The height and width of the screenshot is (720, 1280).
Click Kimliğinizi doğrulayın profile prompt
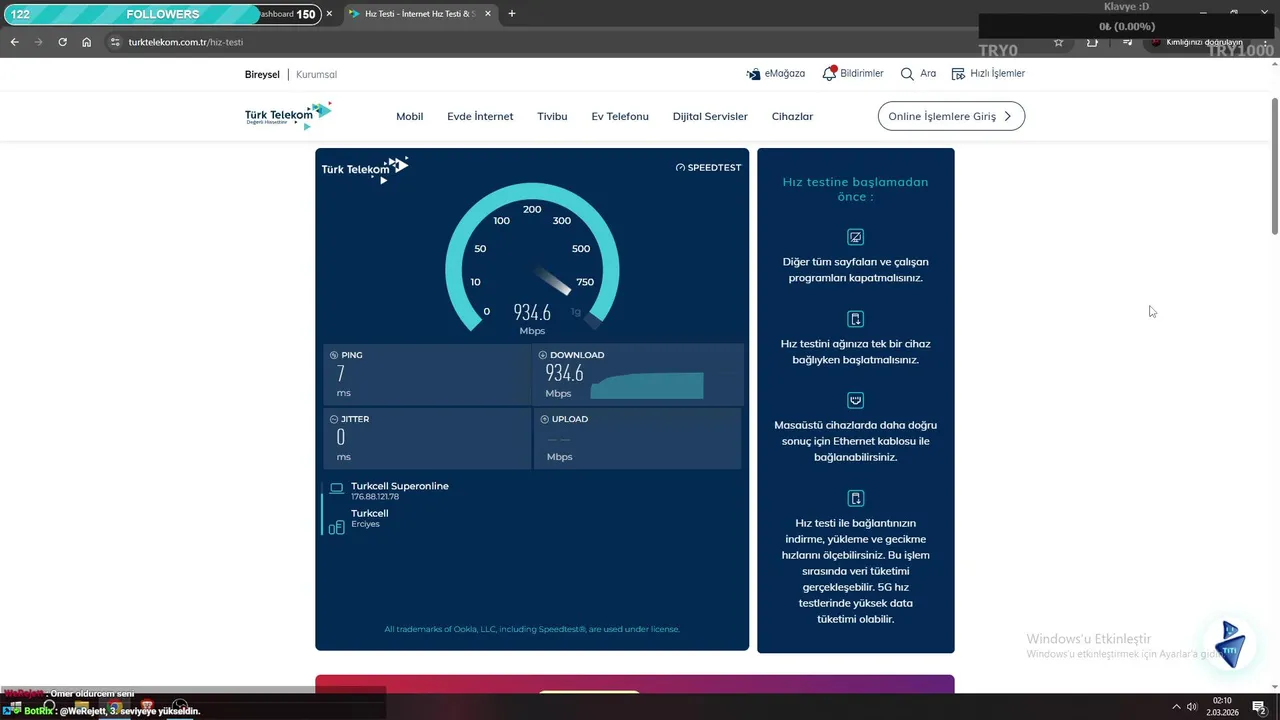pyautogui.click(x=1196, y=42)
